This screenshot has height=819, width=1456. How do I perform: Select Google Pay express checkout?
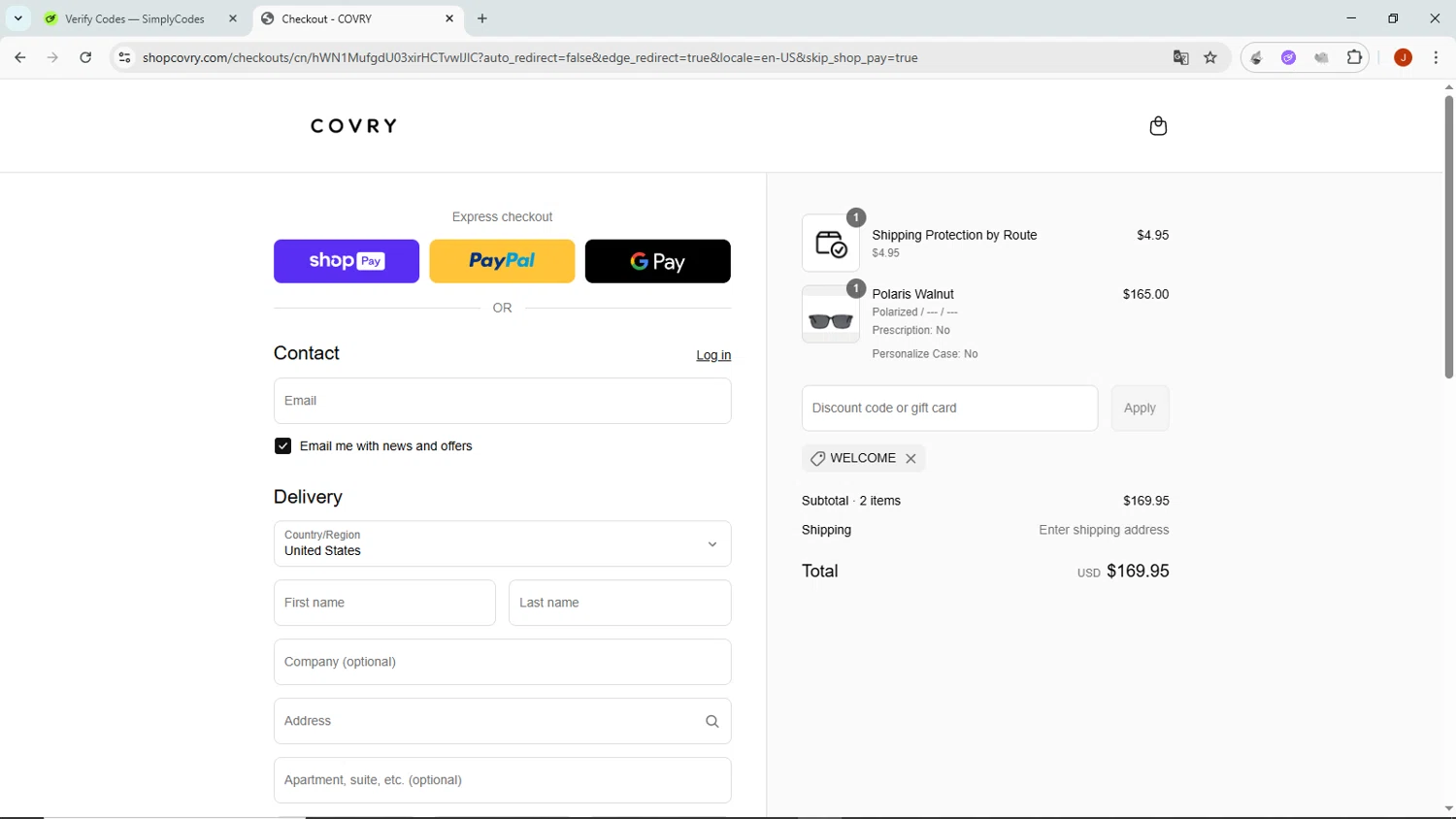pyautogui.click(x=658, y=261)
